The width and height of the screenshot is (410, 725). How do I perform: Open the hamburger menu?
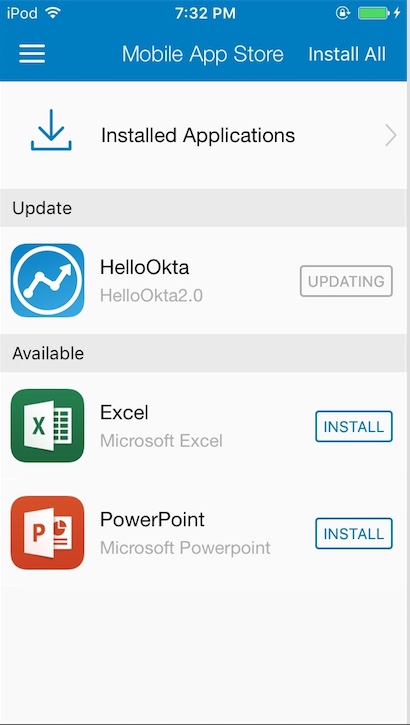32,54
